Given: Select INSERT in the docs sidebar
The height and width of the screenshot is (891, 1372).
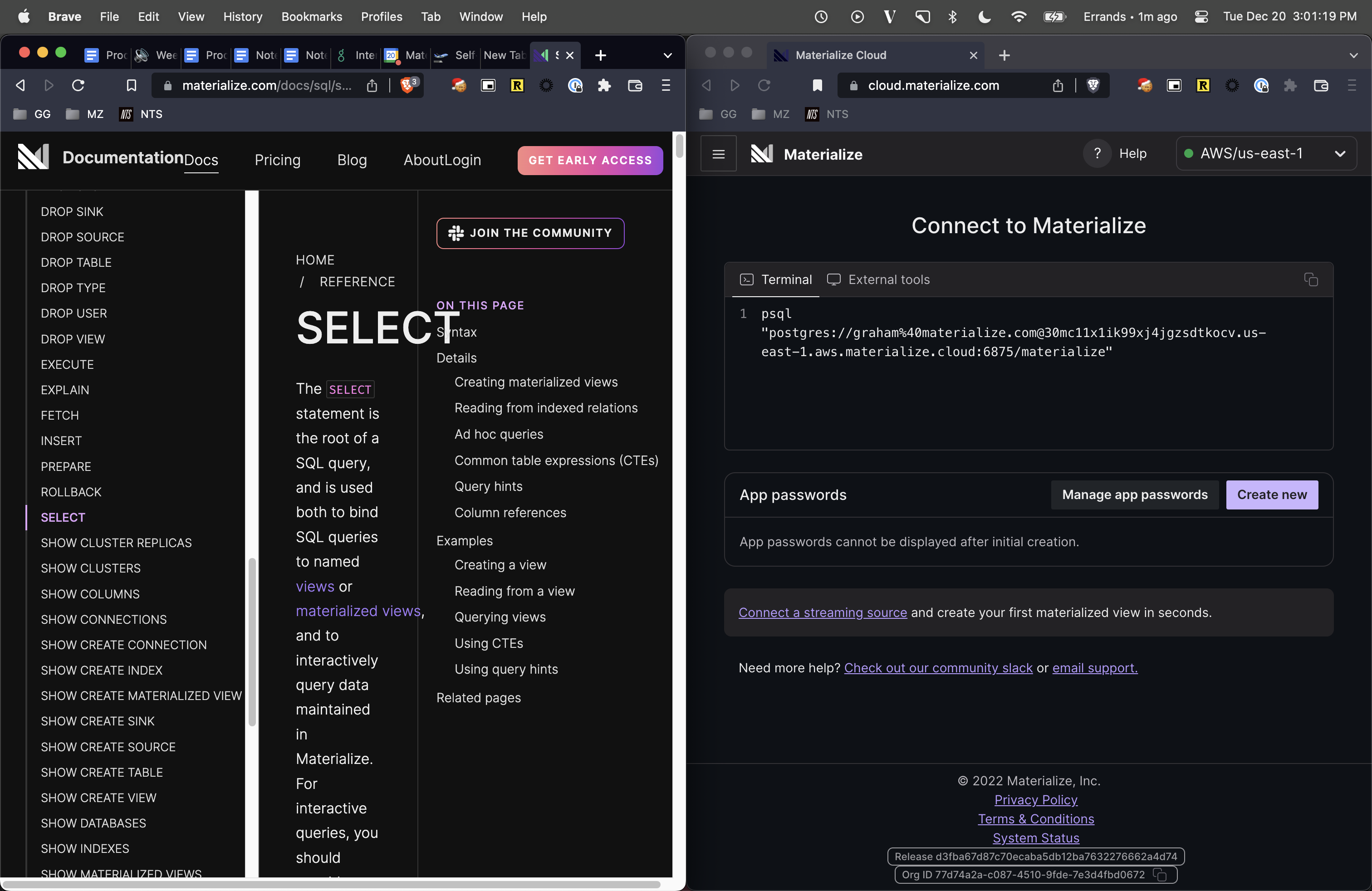Looking at the screenshot, I should click(61, 441).
